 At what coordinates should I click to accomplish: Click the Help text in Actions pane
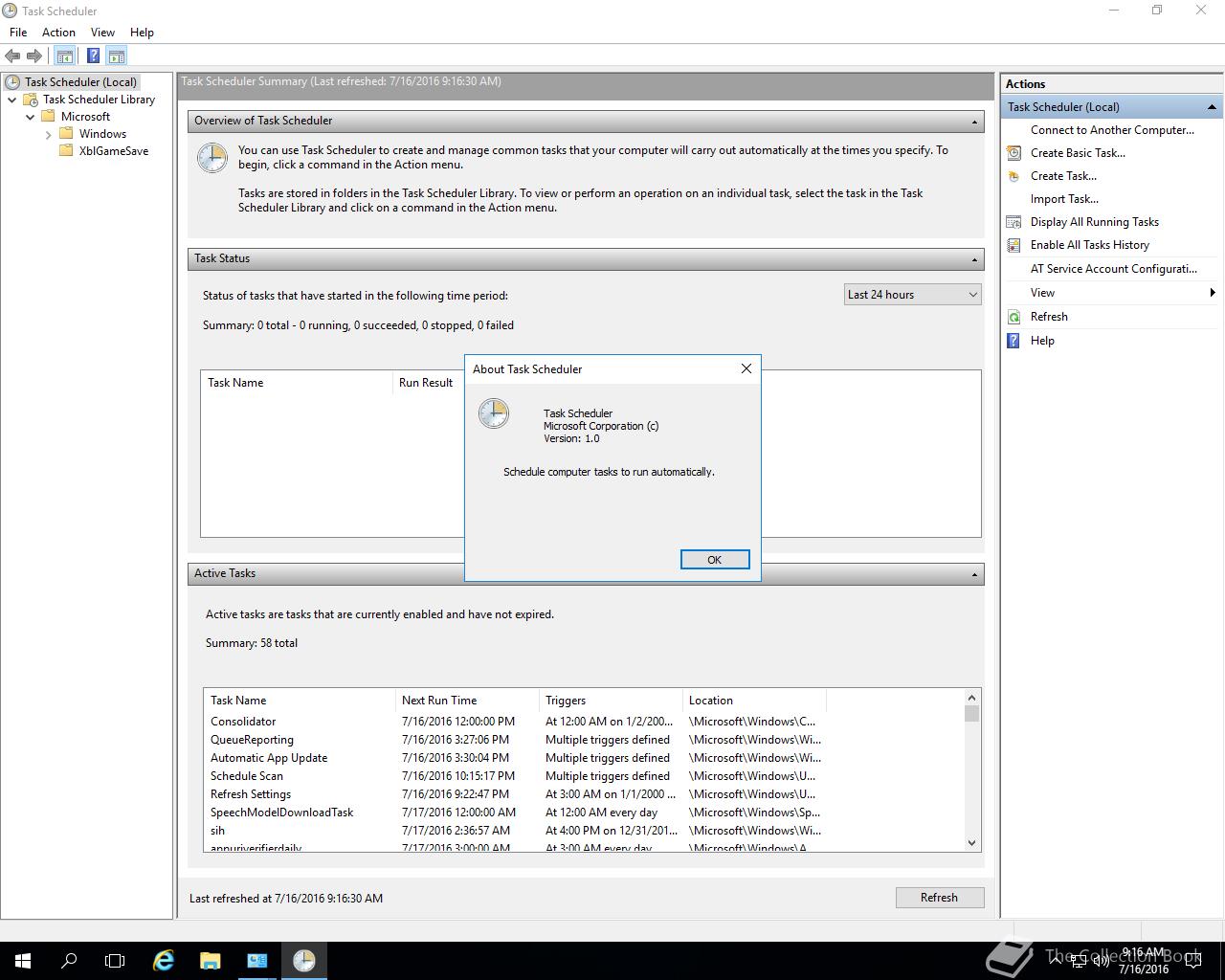pyautogui.click(x=1042, y=341)
